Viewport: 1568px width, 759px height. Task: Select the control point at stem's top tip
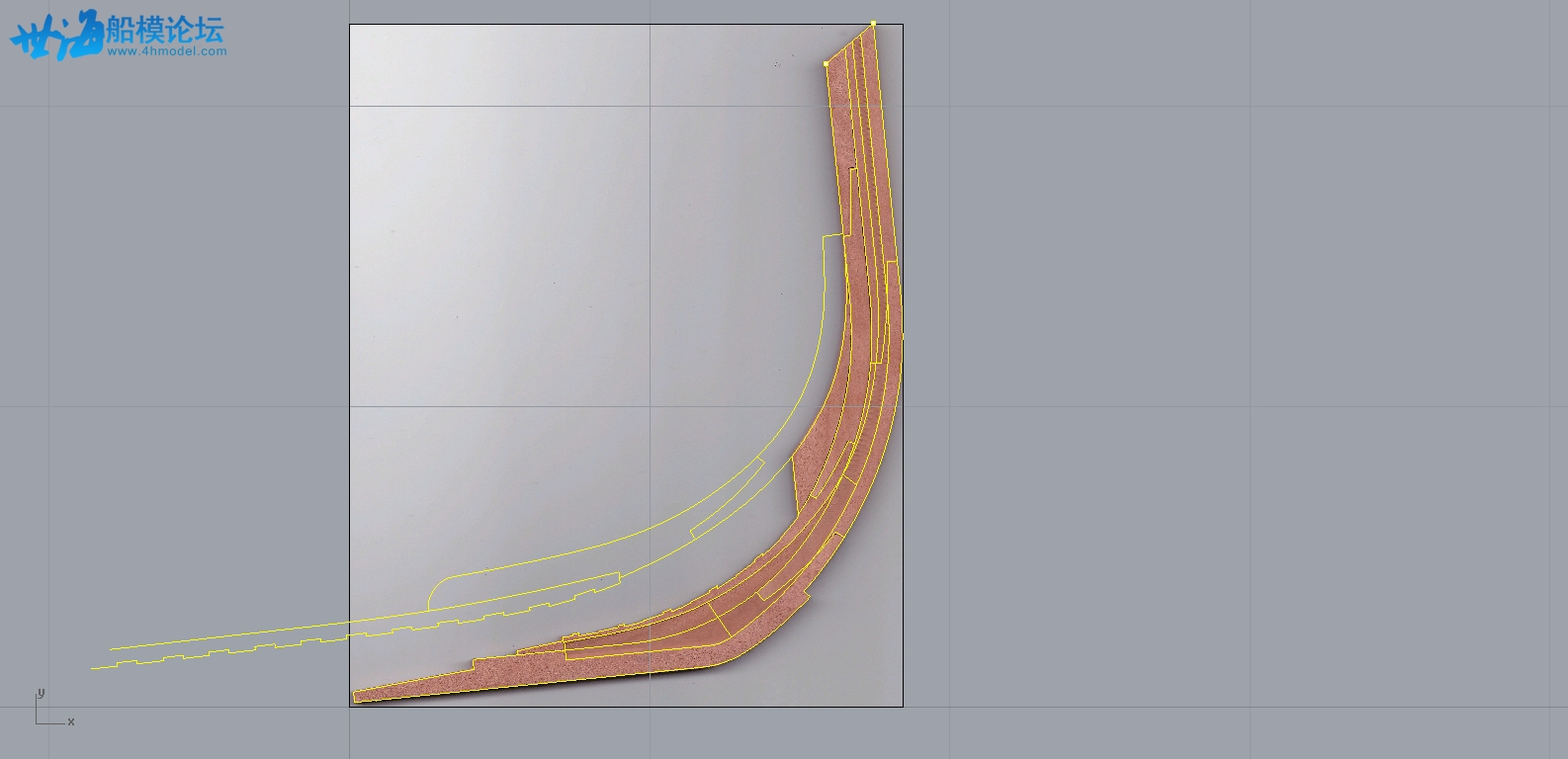[x=873, y=23]
